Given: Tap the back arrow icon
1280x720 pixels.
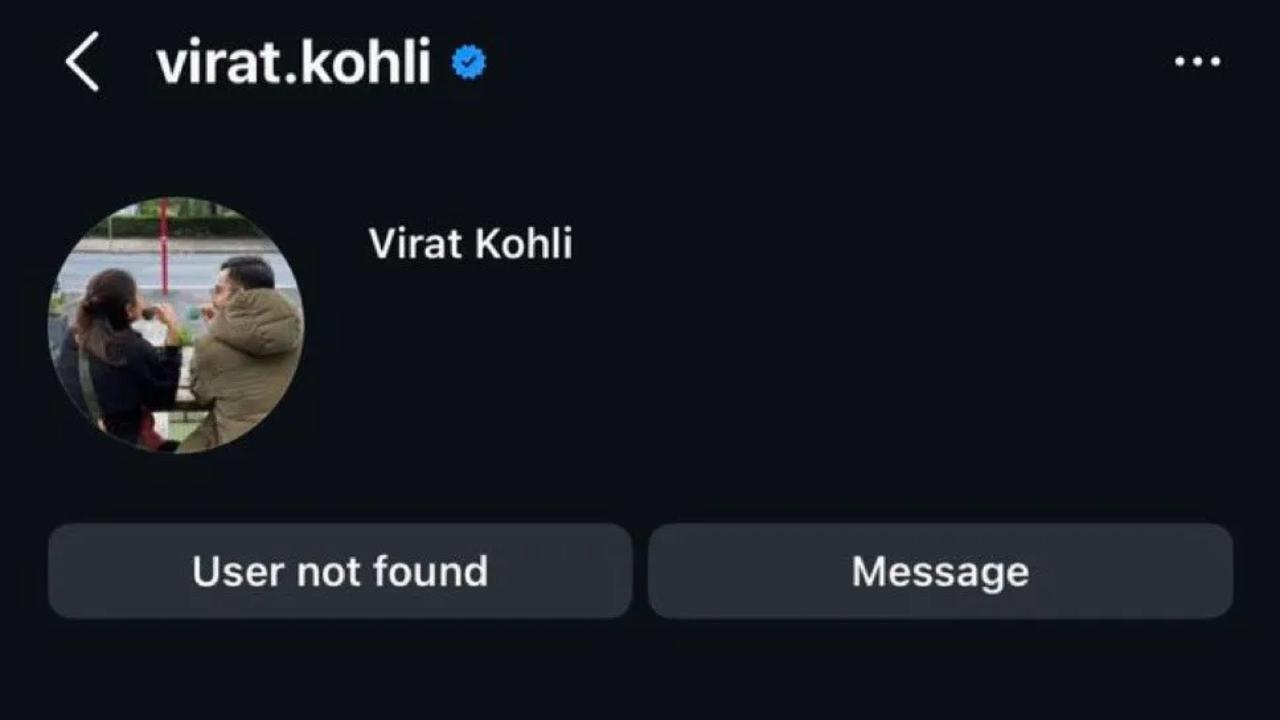Looking at the screenshot, I should (x=83, y=62).
